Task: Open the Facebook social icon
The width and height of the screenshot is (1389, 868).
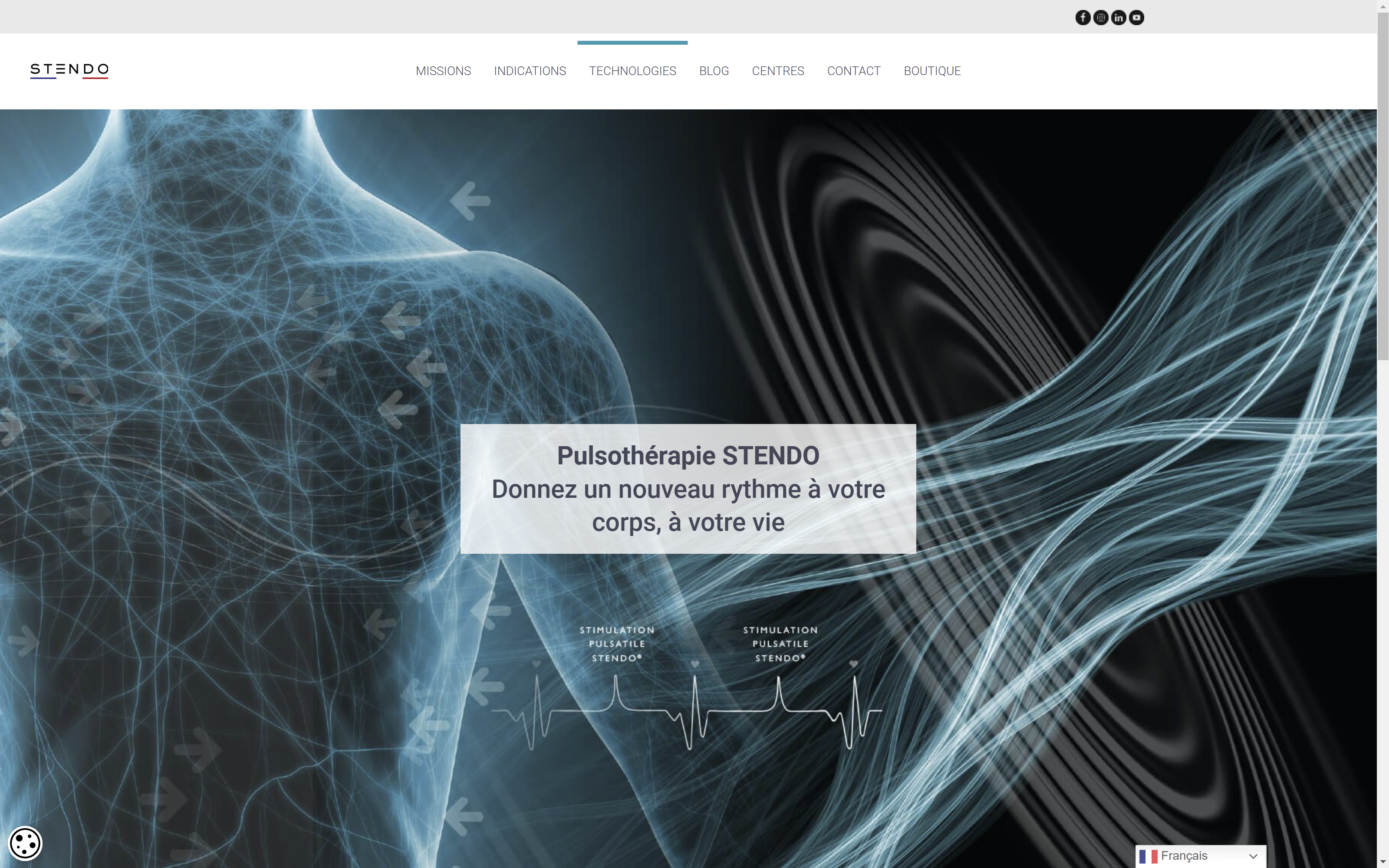Action: pos(1083,18)
